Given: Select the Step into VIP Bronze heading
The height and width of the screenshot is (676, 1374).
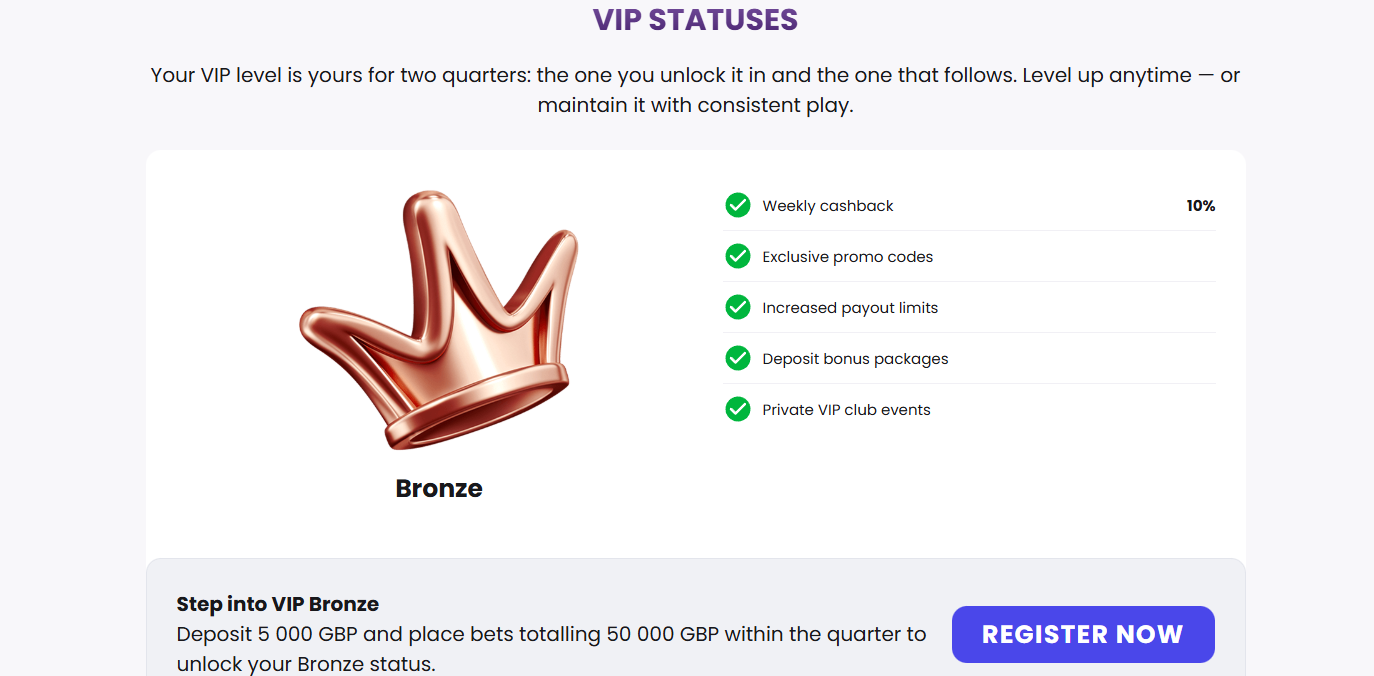Looking at the screenshot, I should (277, 604).
